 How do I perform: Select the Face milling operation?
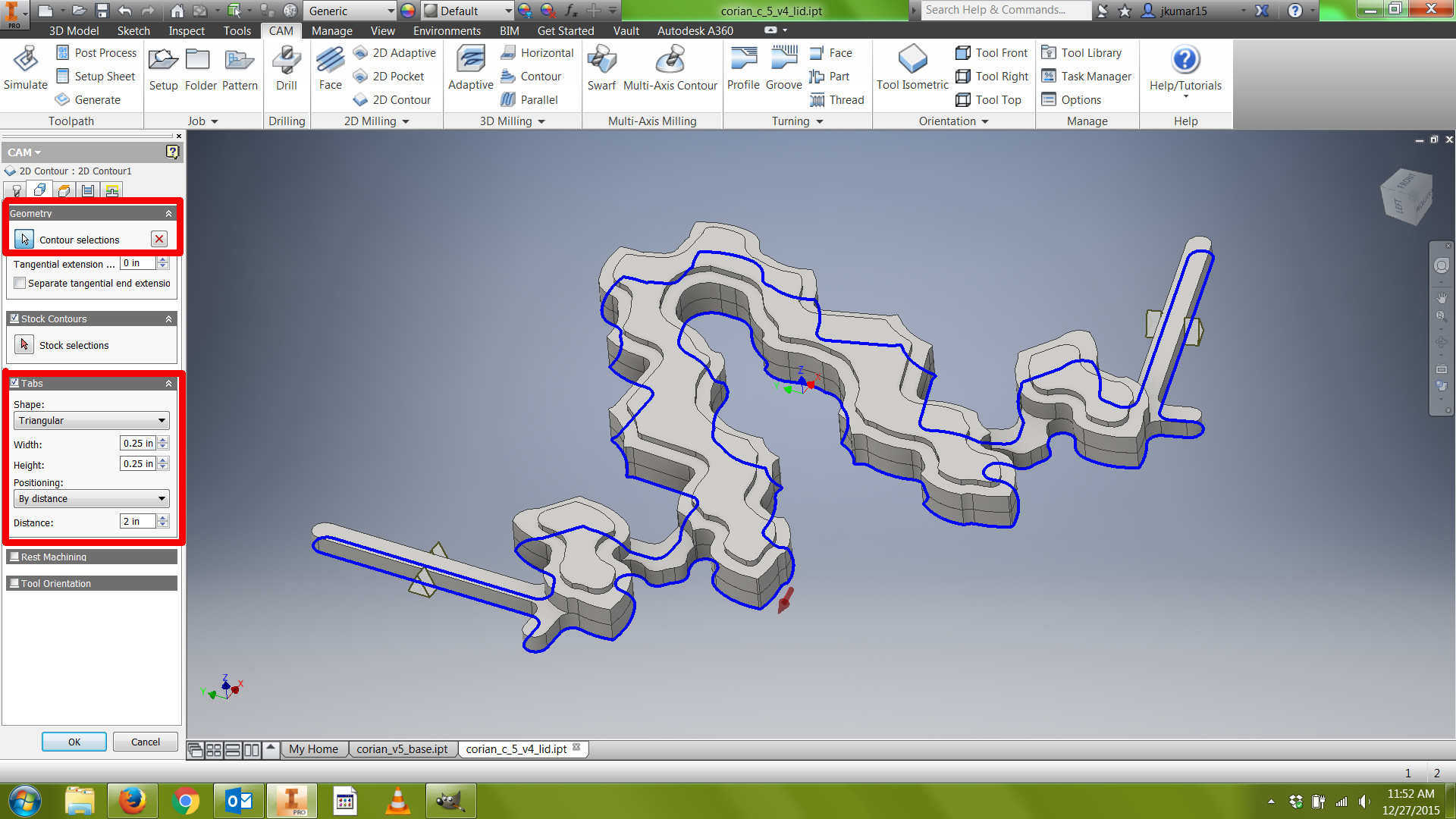point(330,68)
